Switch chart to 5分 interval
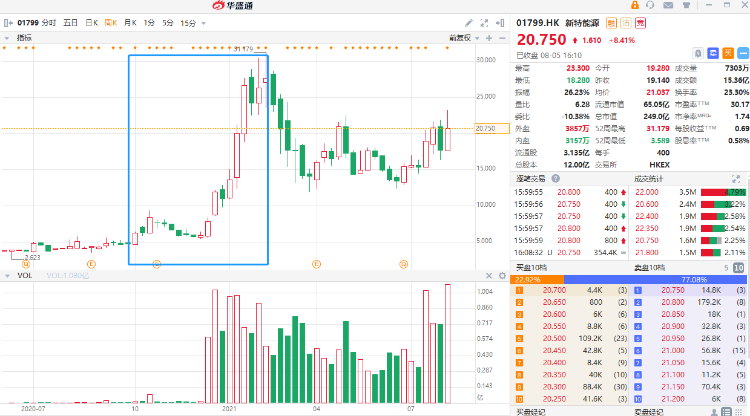Image resolution: width=750 pixels, height=416 pixels. coord(167,23)
